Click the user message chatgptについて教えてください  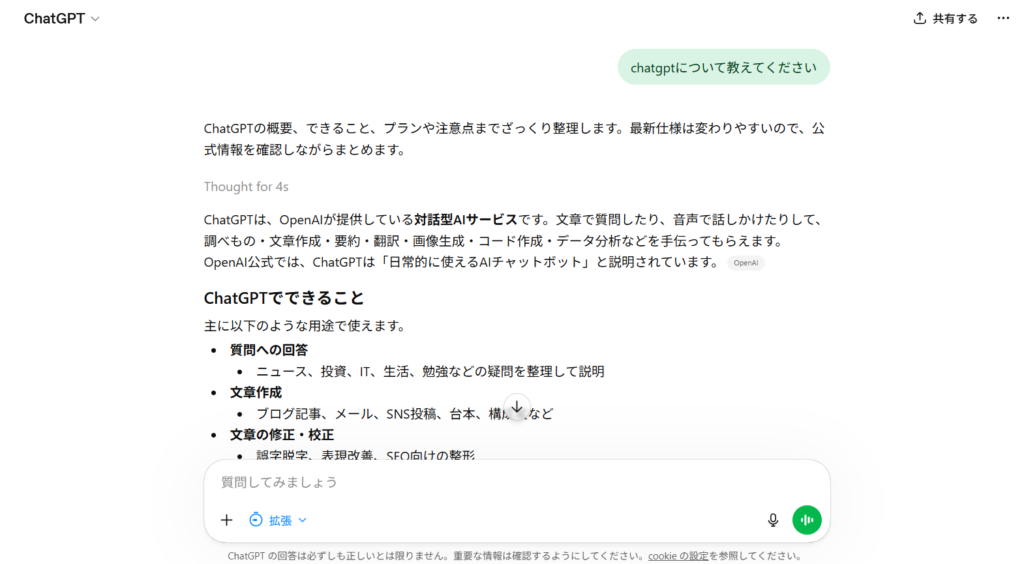click(724, 67)
